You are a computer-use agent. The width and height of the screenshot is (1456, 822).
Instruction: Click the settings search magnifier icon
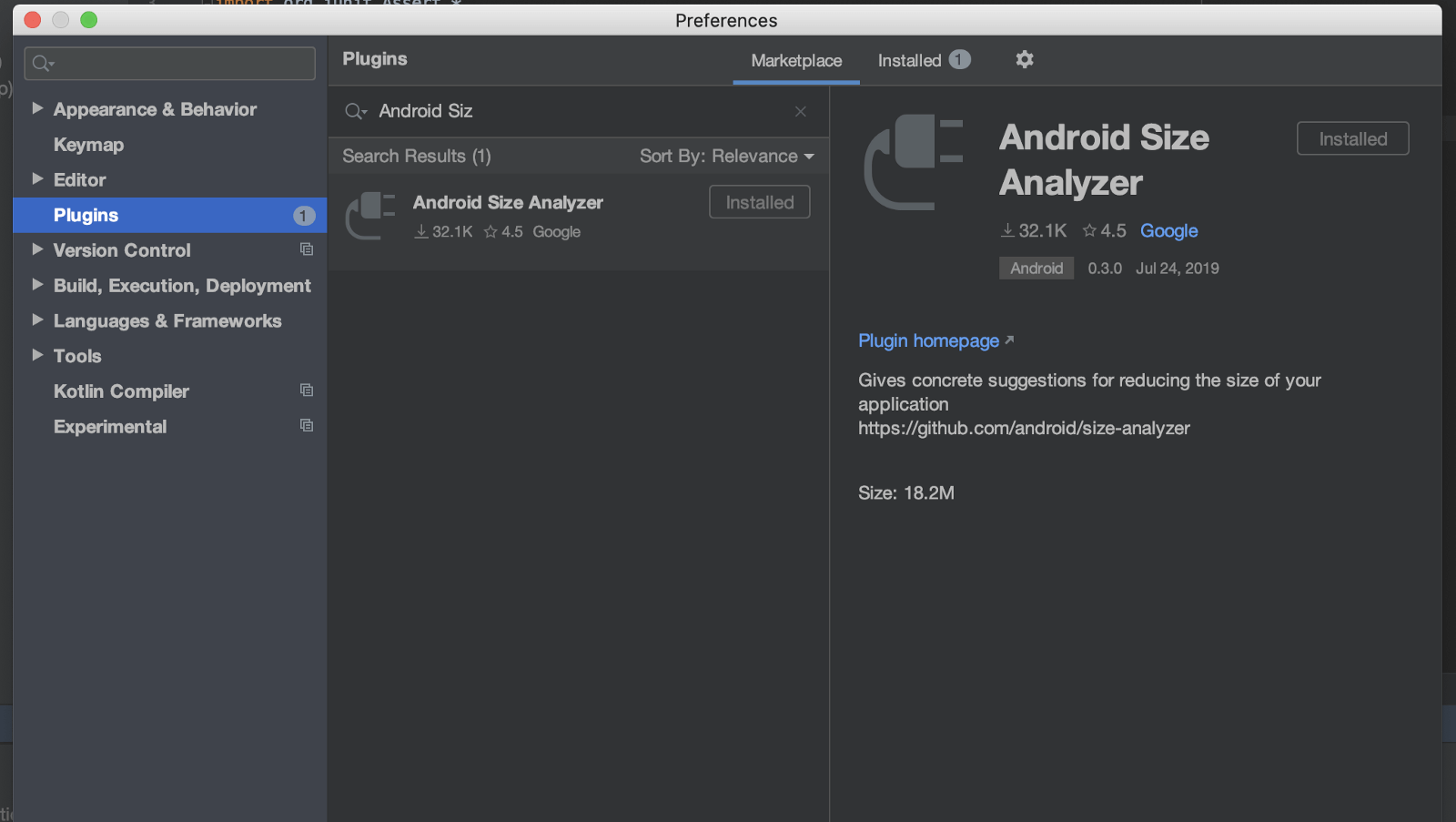pos(43,63)
